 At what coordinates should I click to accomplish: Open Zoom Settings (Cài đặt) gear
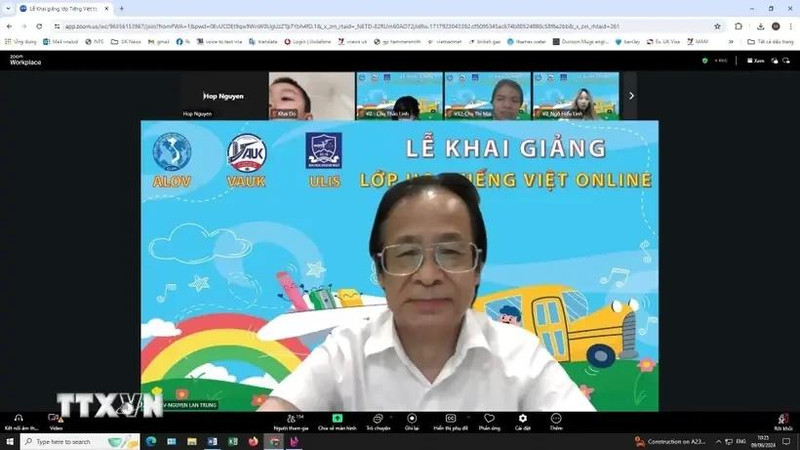(x=522, y=422)
